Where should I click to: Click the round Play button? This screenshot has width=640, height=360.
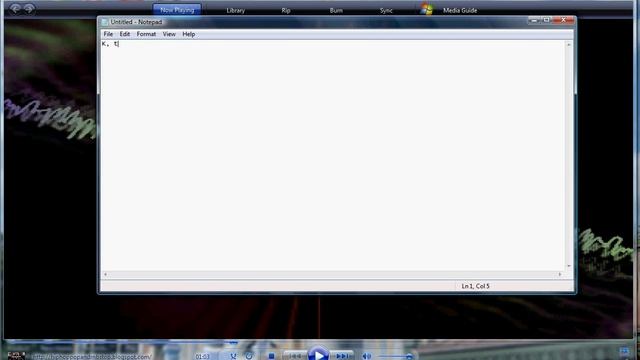318,354
